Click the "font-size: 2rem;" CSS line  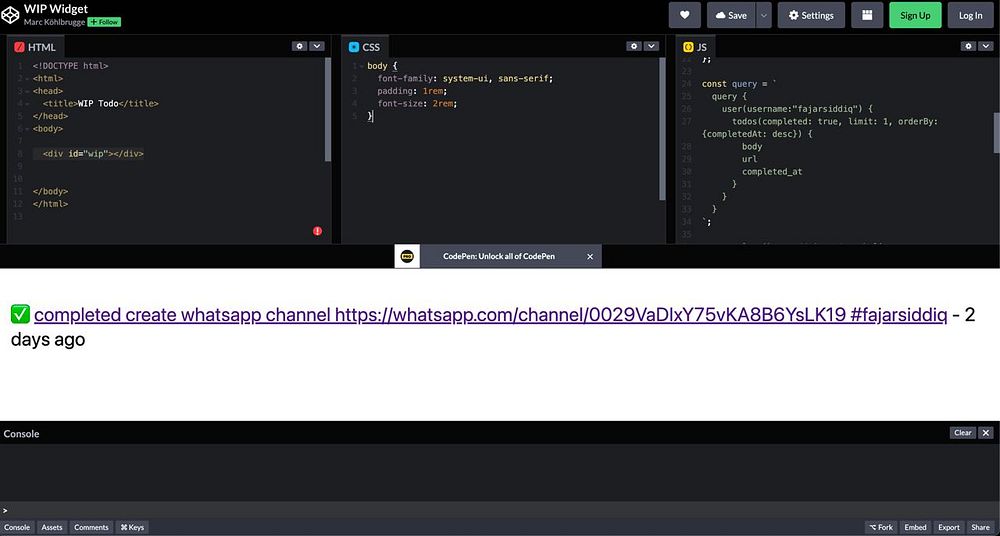(x=418, y=103)
